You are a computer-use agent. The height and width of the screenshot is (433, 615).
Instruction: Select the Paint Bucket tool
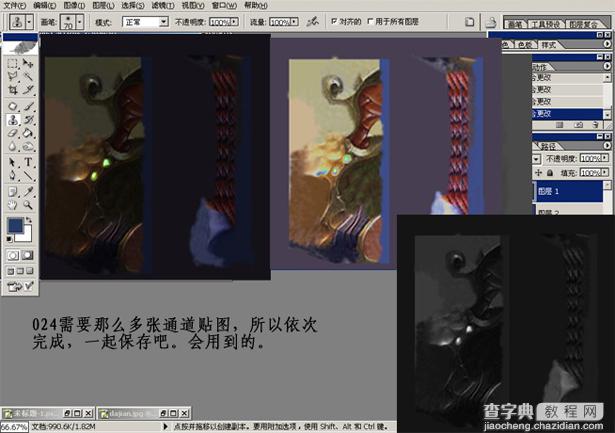coord(27,133)
